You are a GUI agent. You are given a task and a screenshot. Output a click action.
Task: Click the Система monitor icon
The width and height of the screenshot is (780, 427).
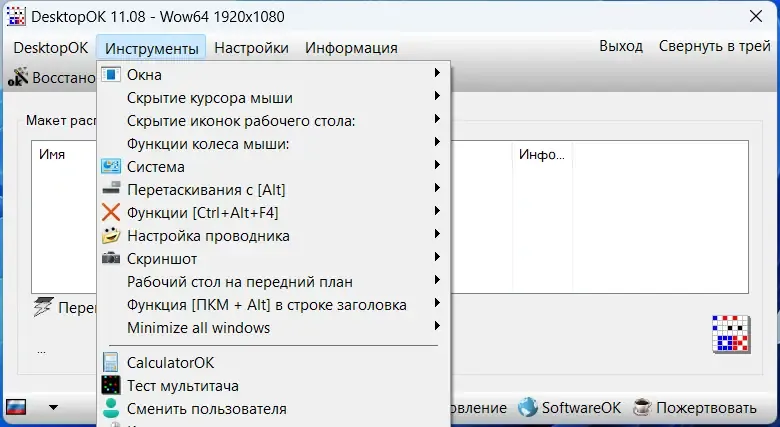click(111, 166)
